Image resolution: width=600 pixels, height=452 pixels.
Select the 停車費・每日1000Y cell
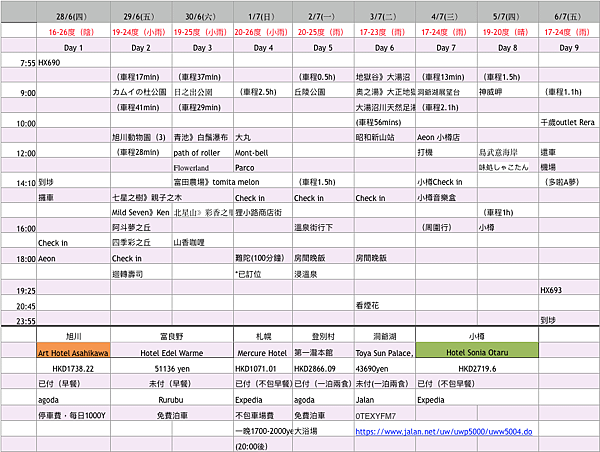(73, 415)
